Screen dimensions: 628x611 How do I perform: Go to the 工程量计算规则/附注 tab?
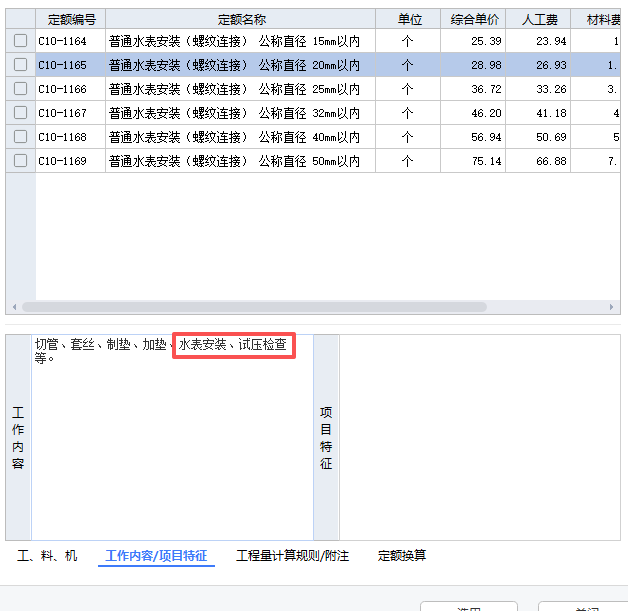(x=292, y=556)
